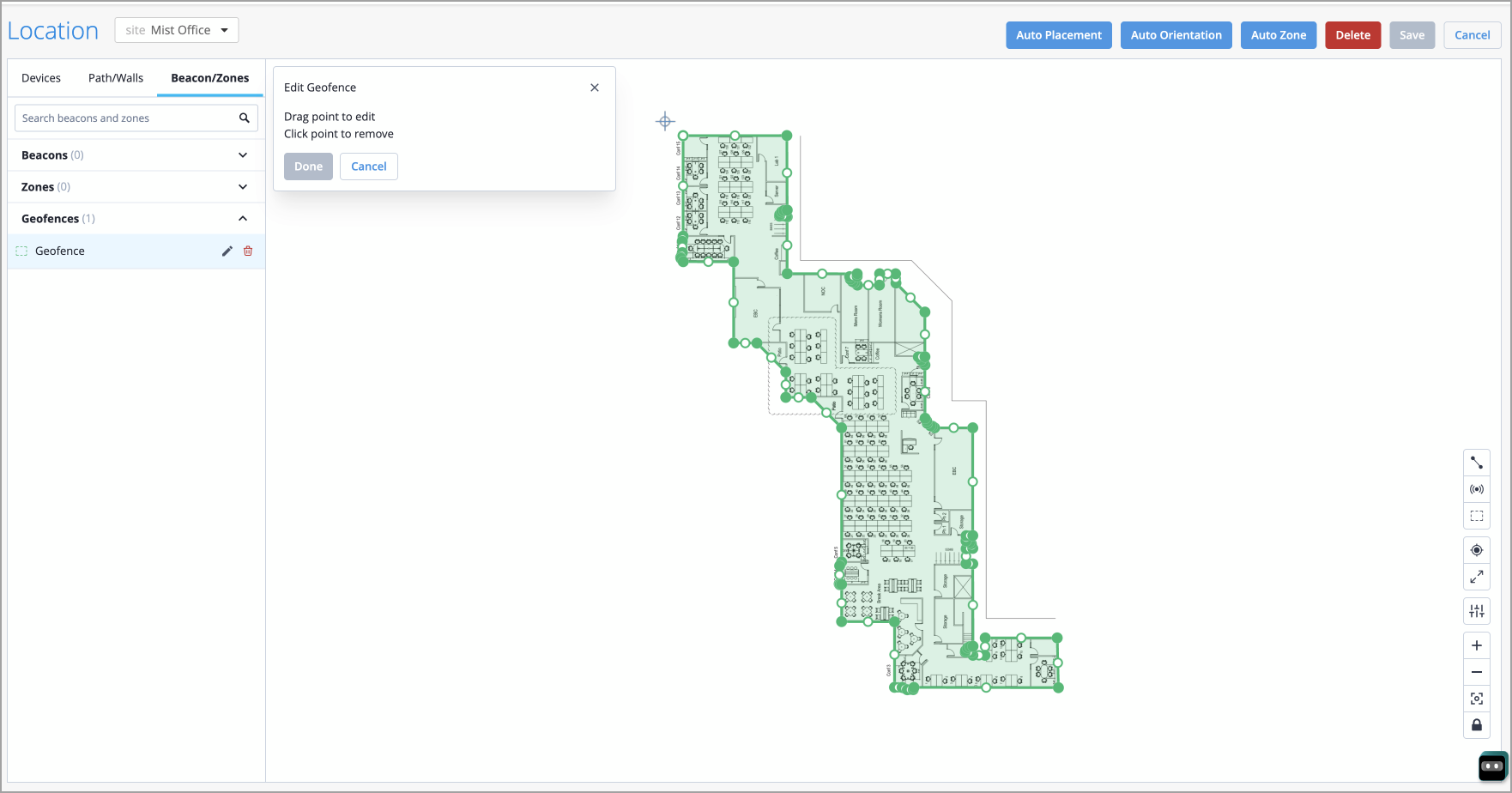
Task: Click the Auto Zone button
Action: coord(1279,35)
